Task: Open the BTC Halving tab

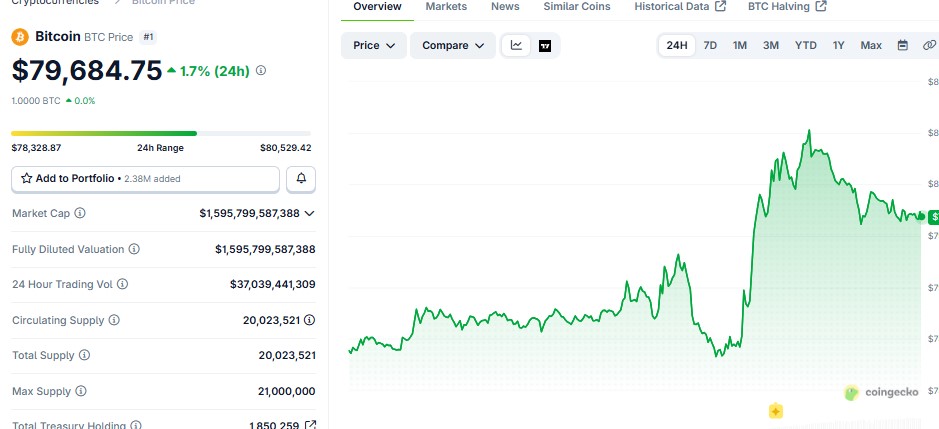Action: 787,7
